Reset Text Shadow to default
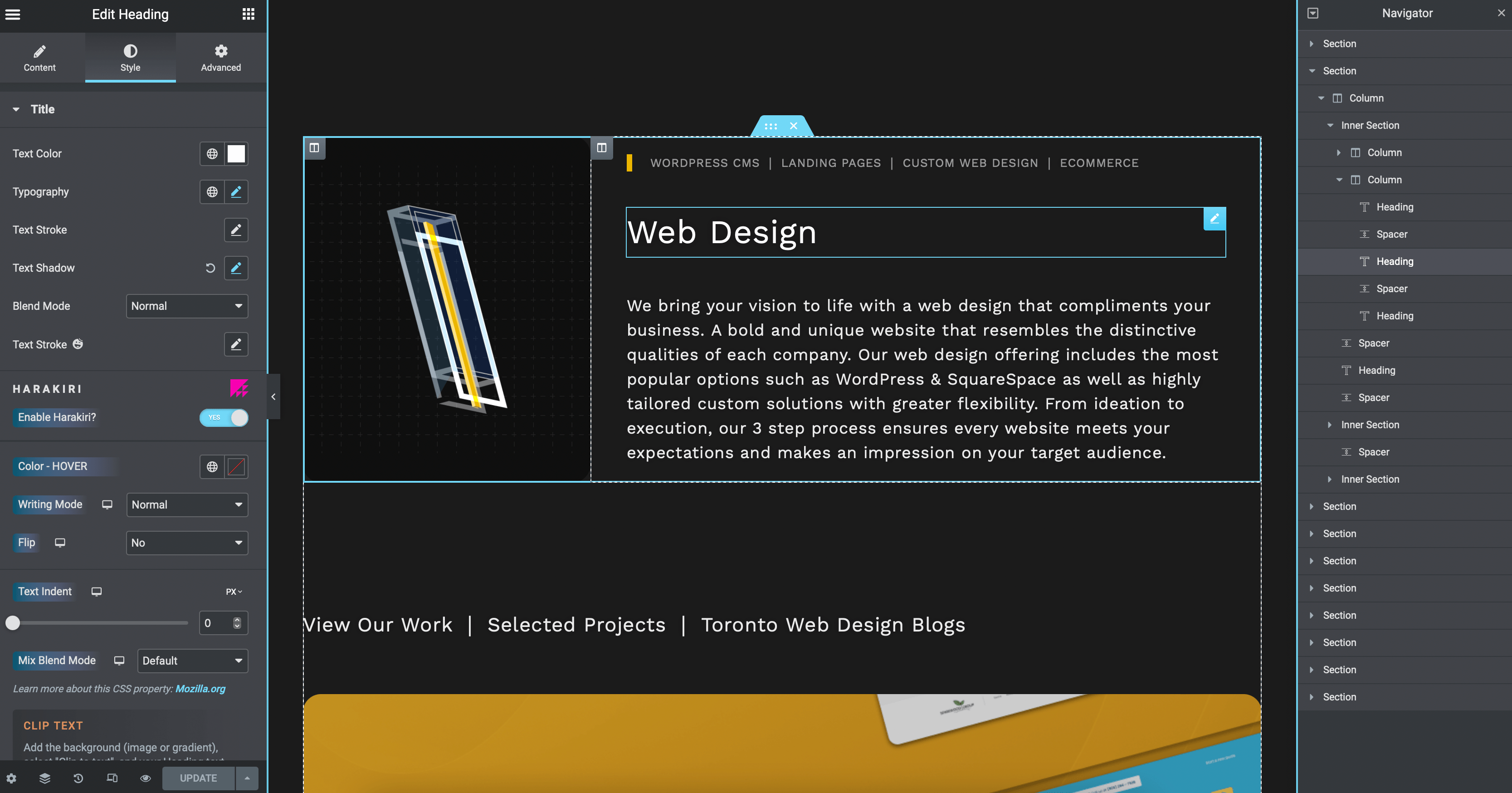The height and width of the screenshot is (793, 1512). pos(210,268)
